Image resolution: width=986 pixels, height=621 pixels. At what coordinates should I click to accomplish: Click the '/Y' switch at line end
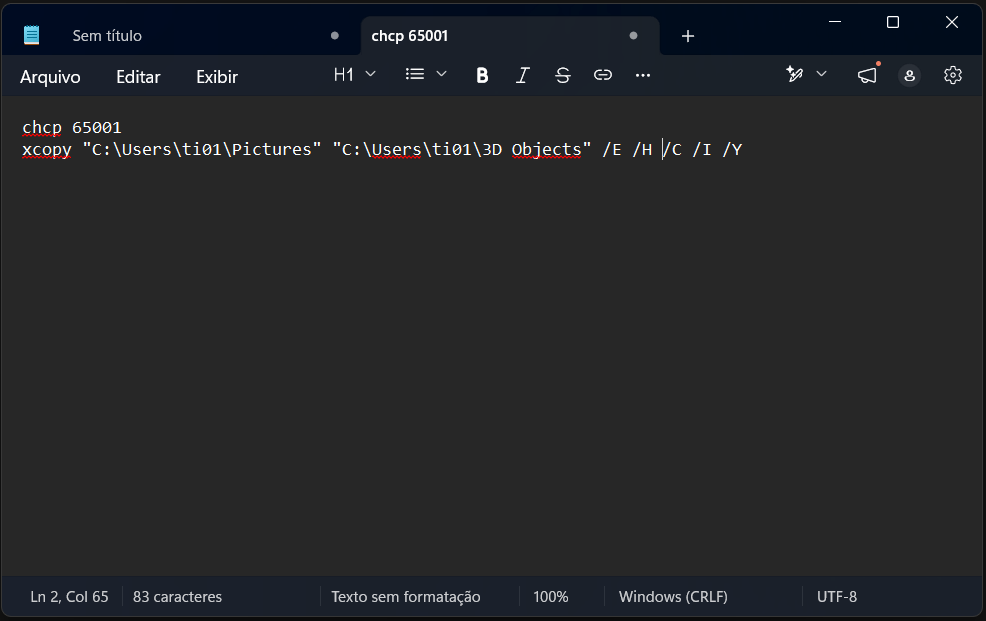point(733,150)
